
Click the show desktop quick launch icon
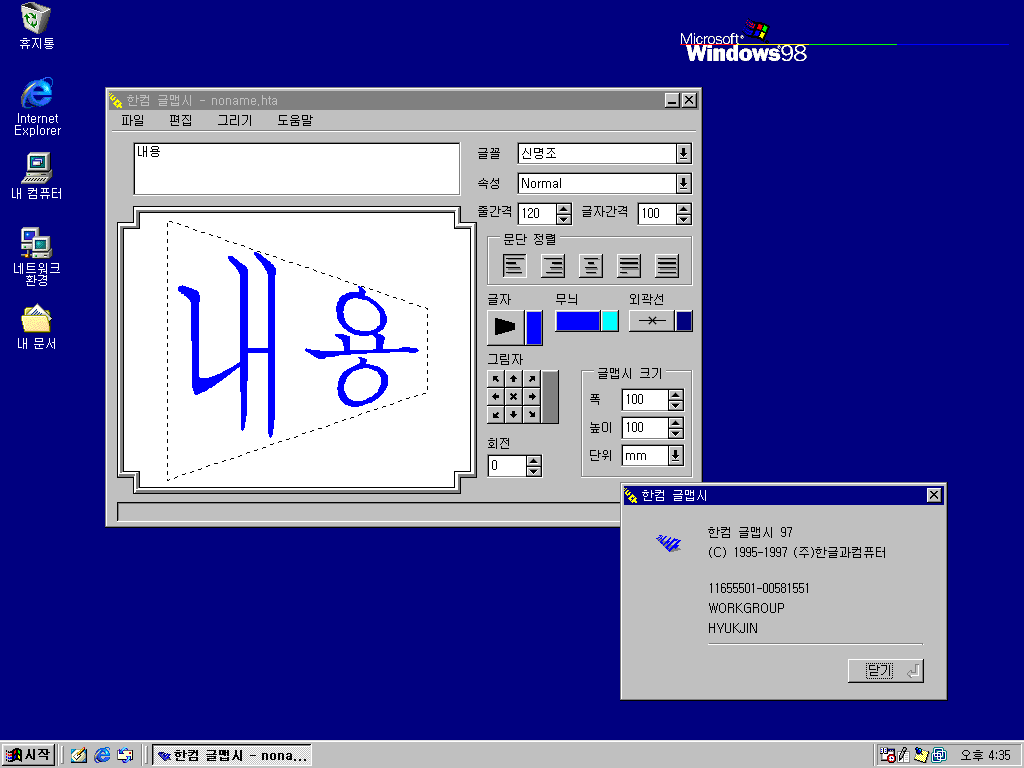(79, 755)
